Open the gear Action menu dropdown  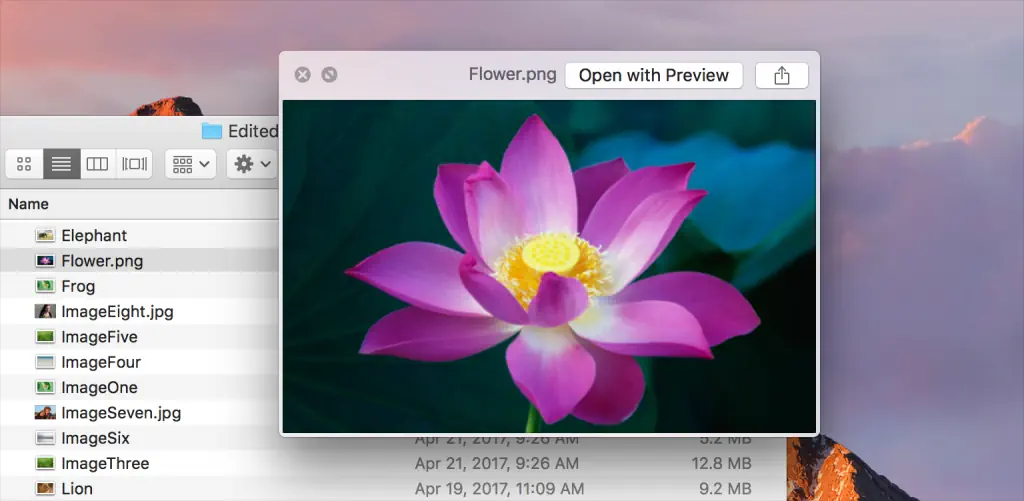(x=251, y=164)
